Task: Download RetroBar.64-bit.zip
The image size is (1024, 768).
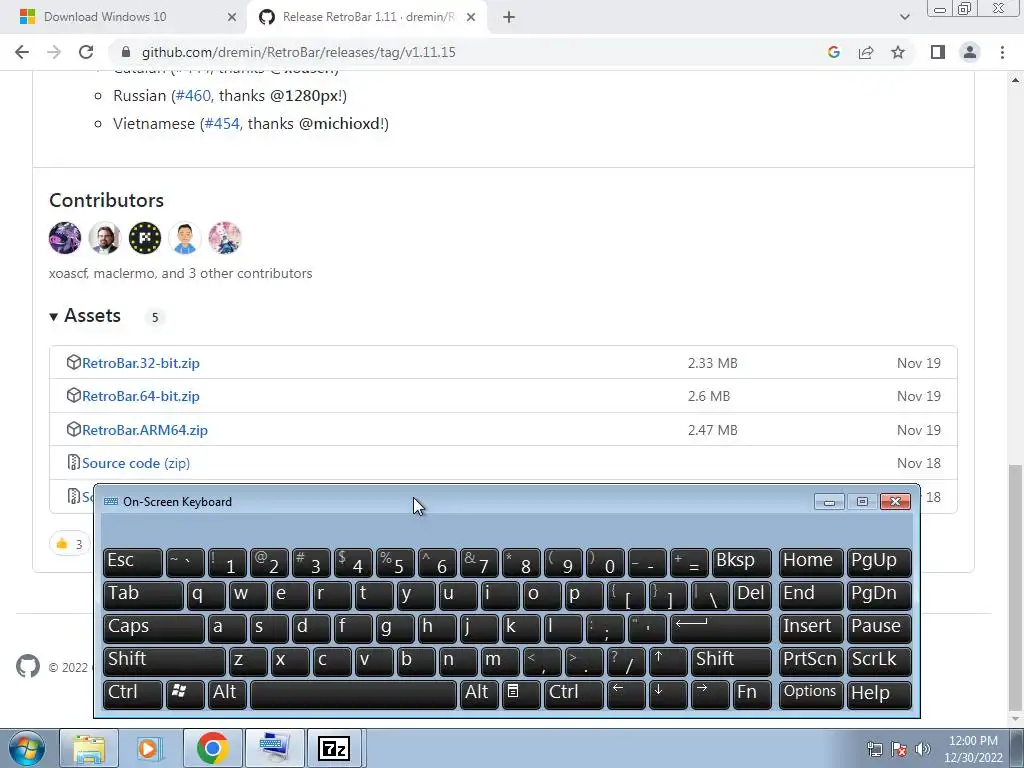Action: pos(140,396)
